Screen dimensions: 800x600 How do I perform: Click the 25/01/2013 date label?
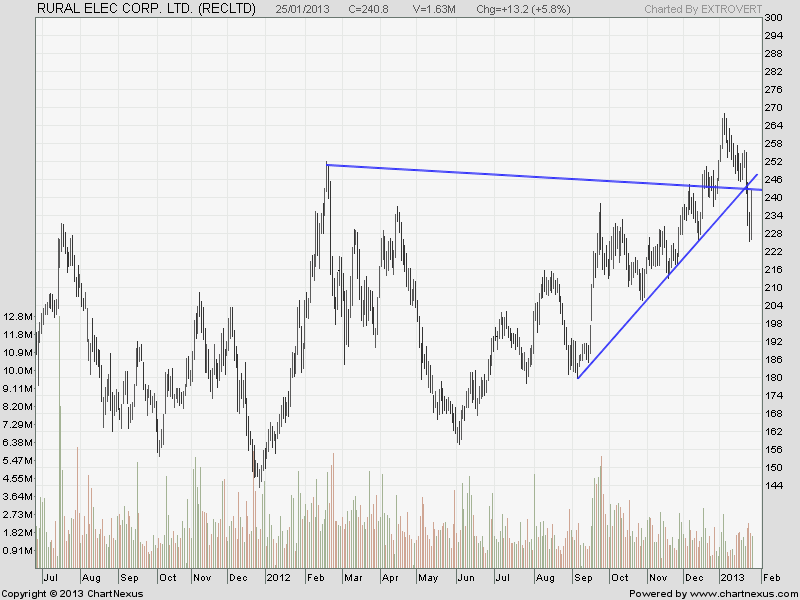tap(305, 9)
